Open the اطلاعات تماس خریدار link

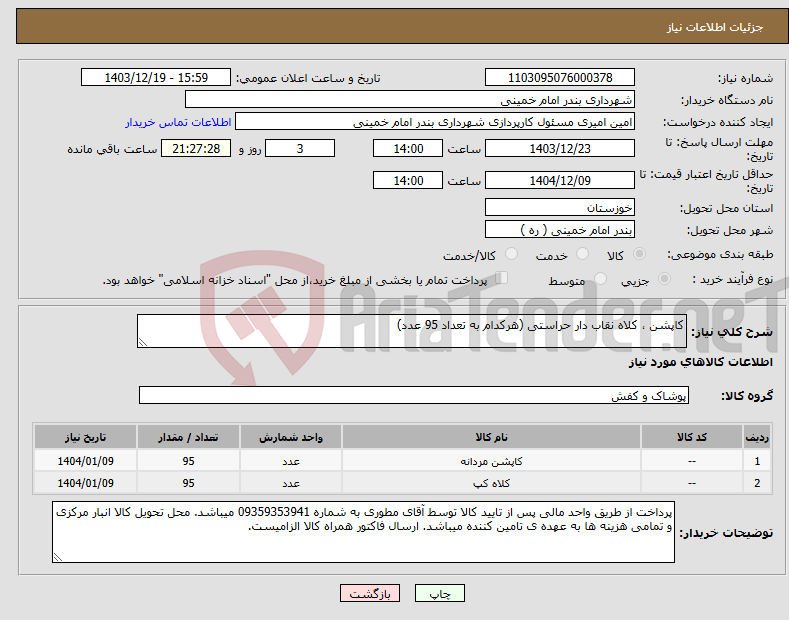tap(178, 122)
